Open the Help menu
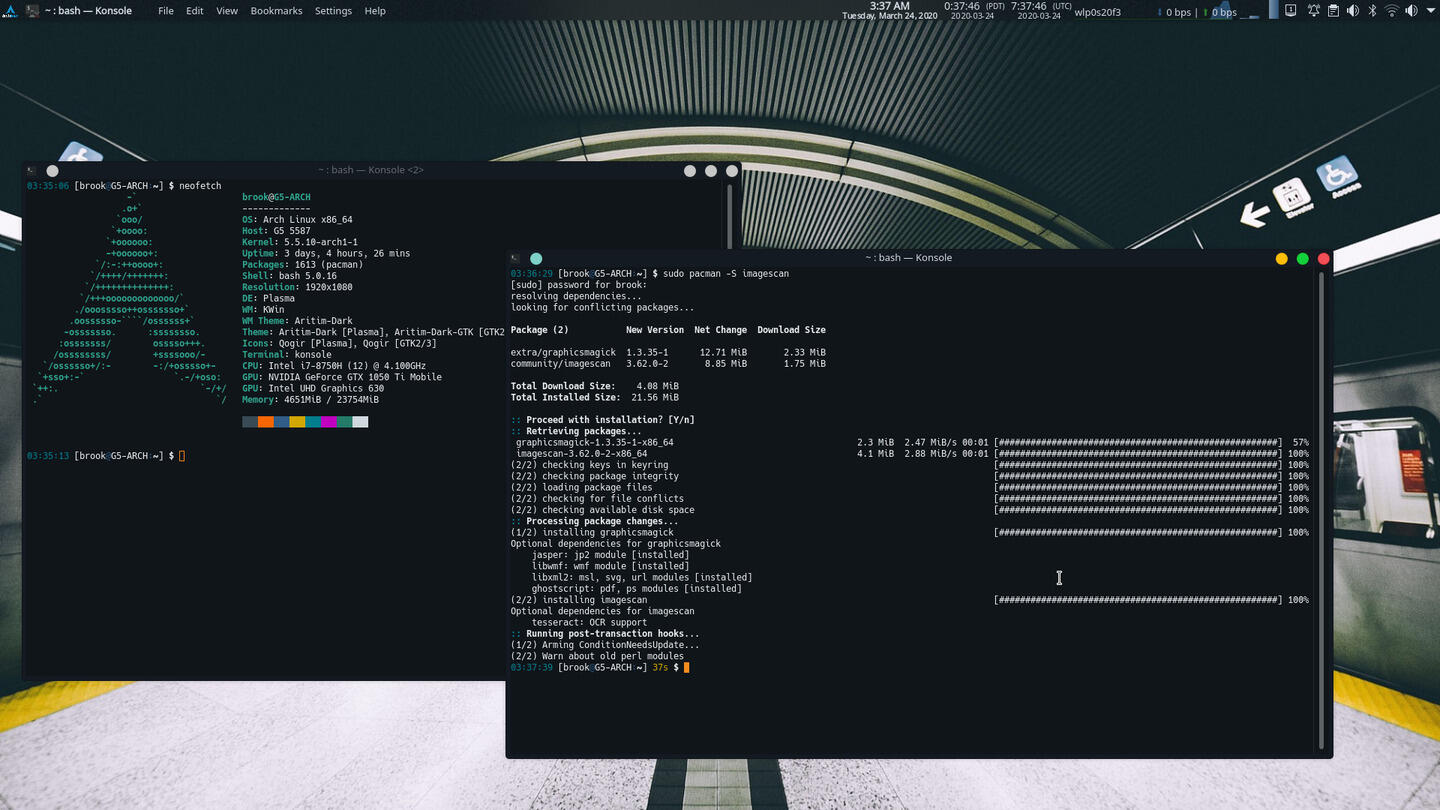This screenshot has width=1440, height=810. [375, 11]
